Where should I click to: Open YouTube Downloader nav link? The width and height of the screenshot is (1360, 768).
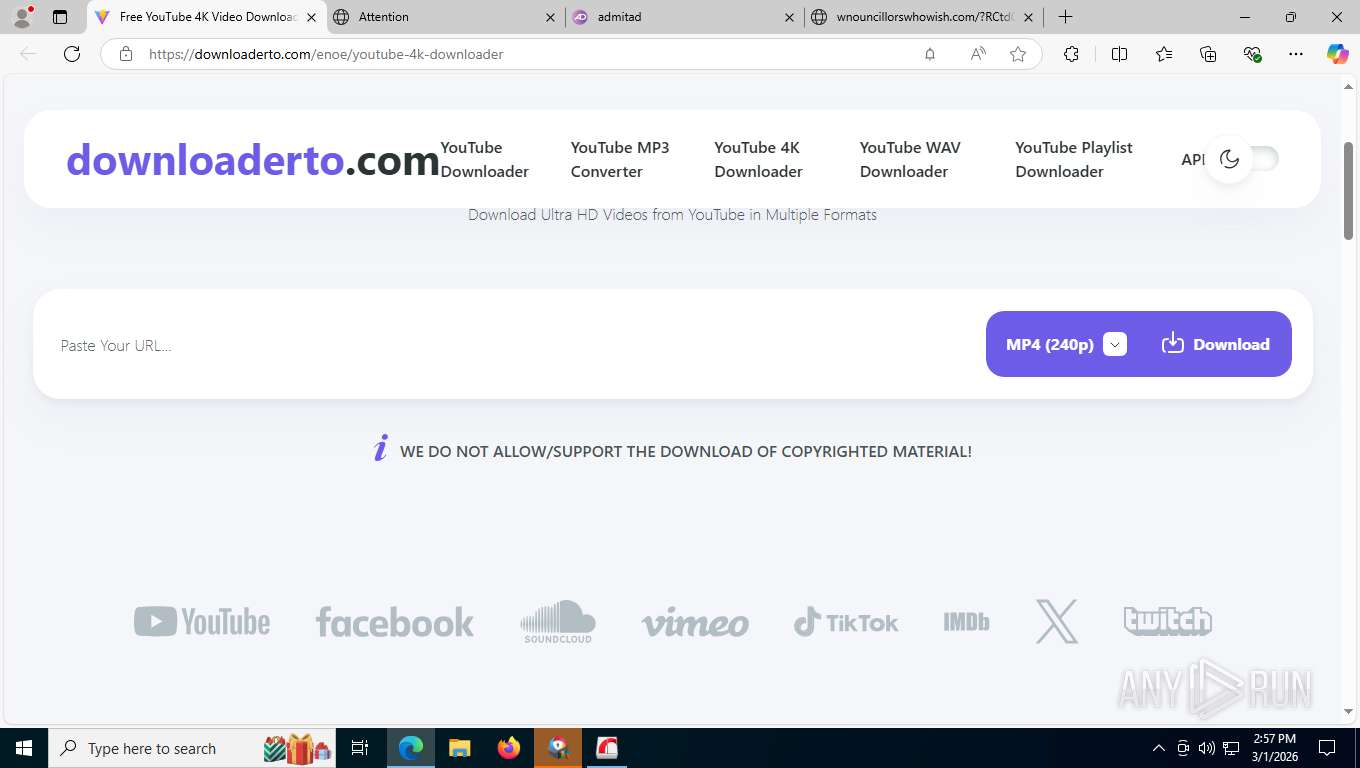pos(485,160)
